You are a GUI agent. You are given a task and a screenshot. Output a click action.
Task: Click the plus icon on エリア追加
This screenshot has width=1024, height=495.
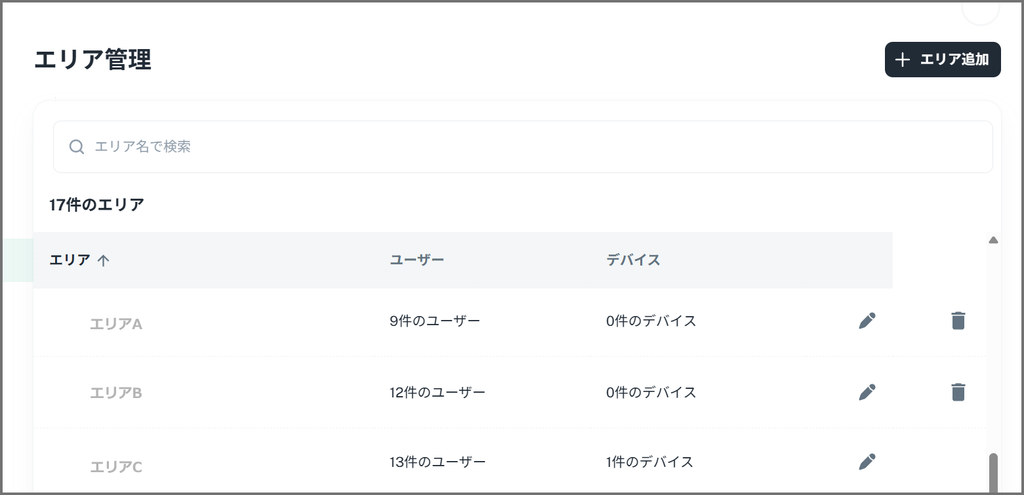(x=903, y=60)
